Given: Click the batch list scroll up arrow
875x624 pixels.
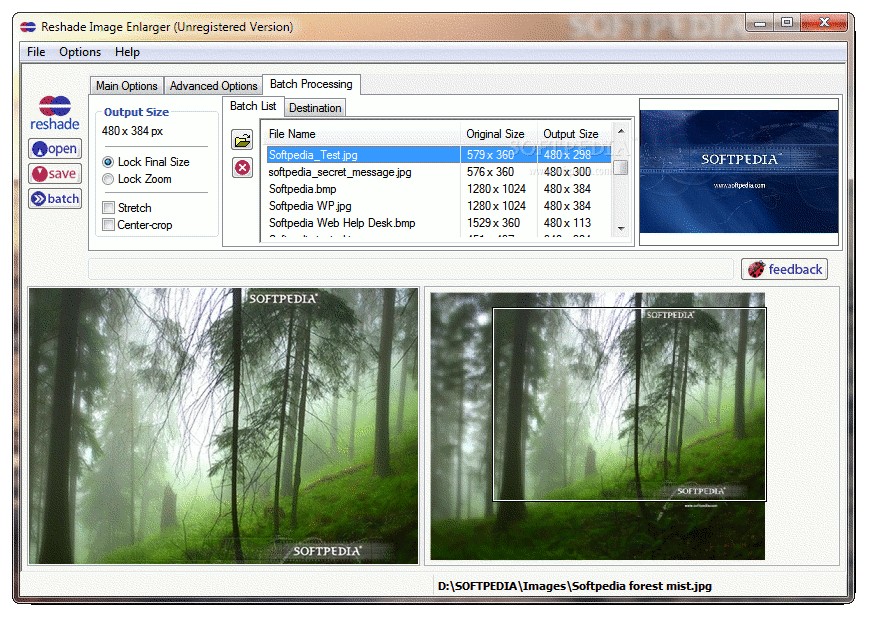Looking at the screenshot, I should pos(621,131).
